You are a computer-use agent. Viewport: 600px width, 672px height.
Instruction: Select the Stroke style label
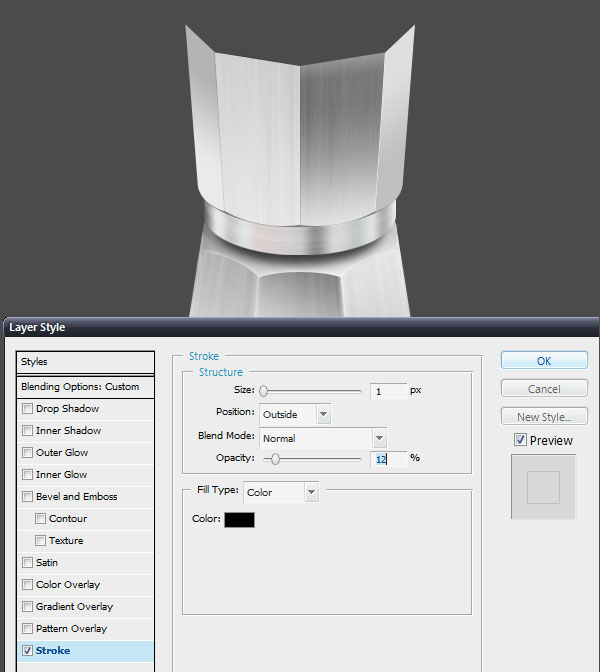[x=53, y=651]
